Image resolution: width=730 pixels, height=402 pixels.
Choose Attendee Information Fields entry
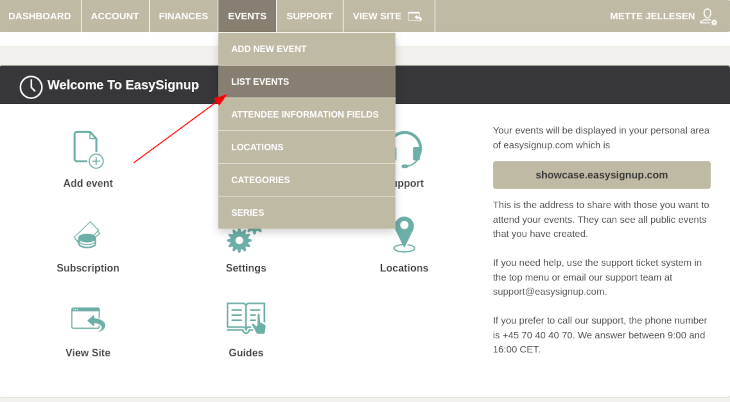coord(307,114)
